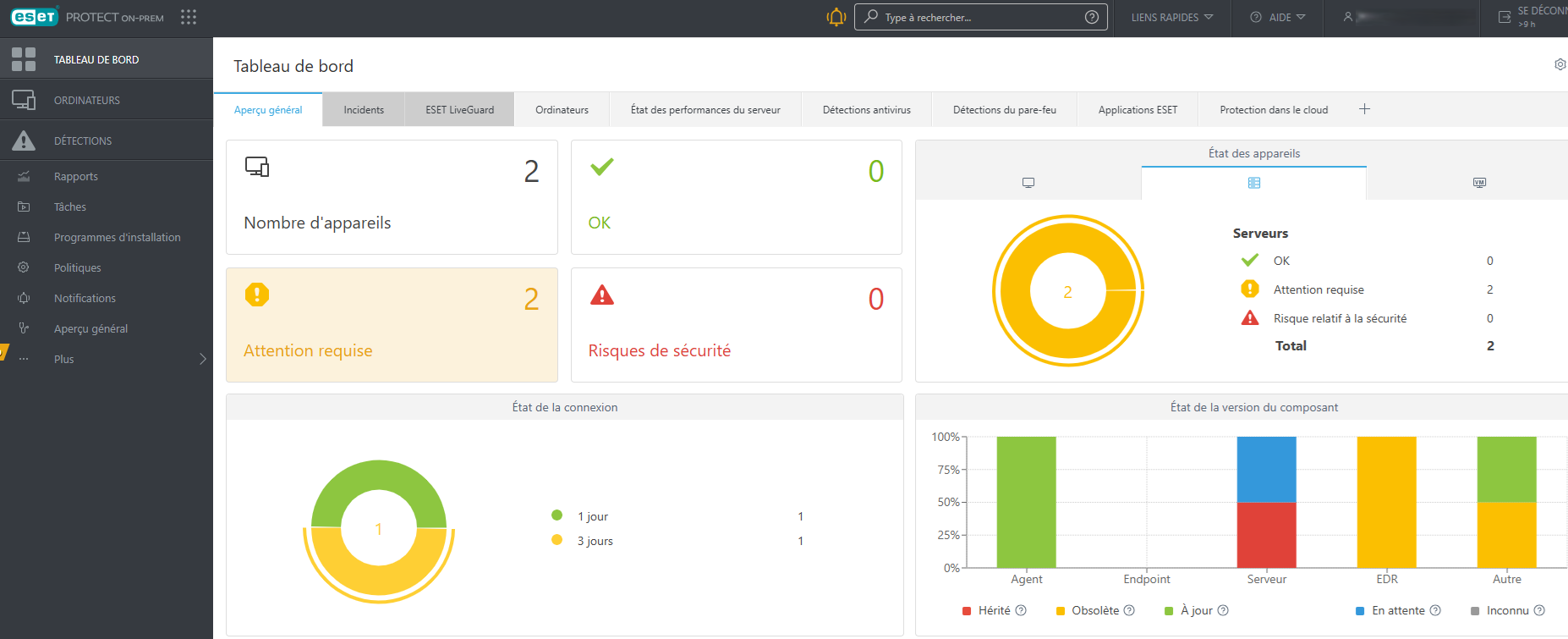Click the help icon next to En attente
The height and width of the screenshot is (639, 1568).
pyautogui.click(x=1435, y=610)
